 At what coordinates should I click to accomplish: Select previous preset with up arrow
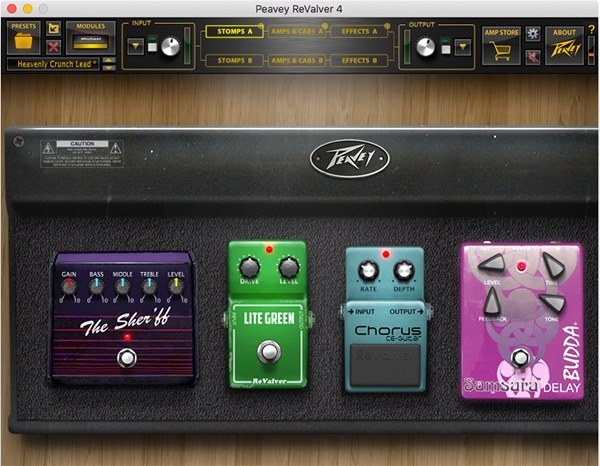[109, 60]
